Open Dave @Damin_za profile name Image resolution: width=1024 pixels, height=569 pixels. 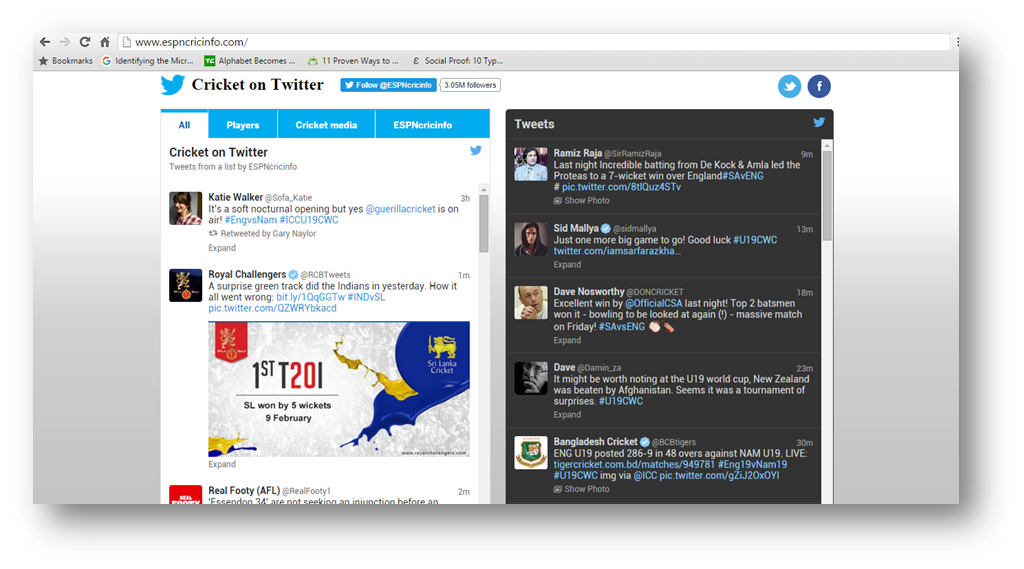[x=564, y=368]
